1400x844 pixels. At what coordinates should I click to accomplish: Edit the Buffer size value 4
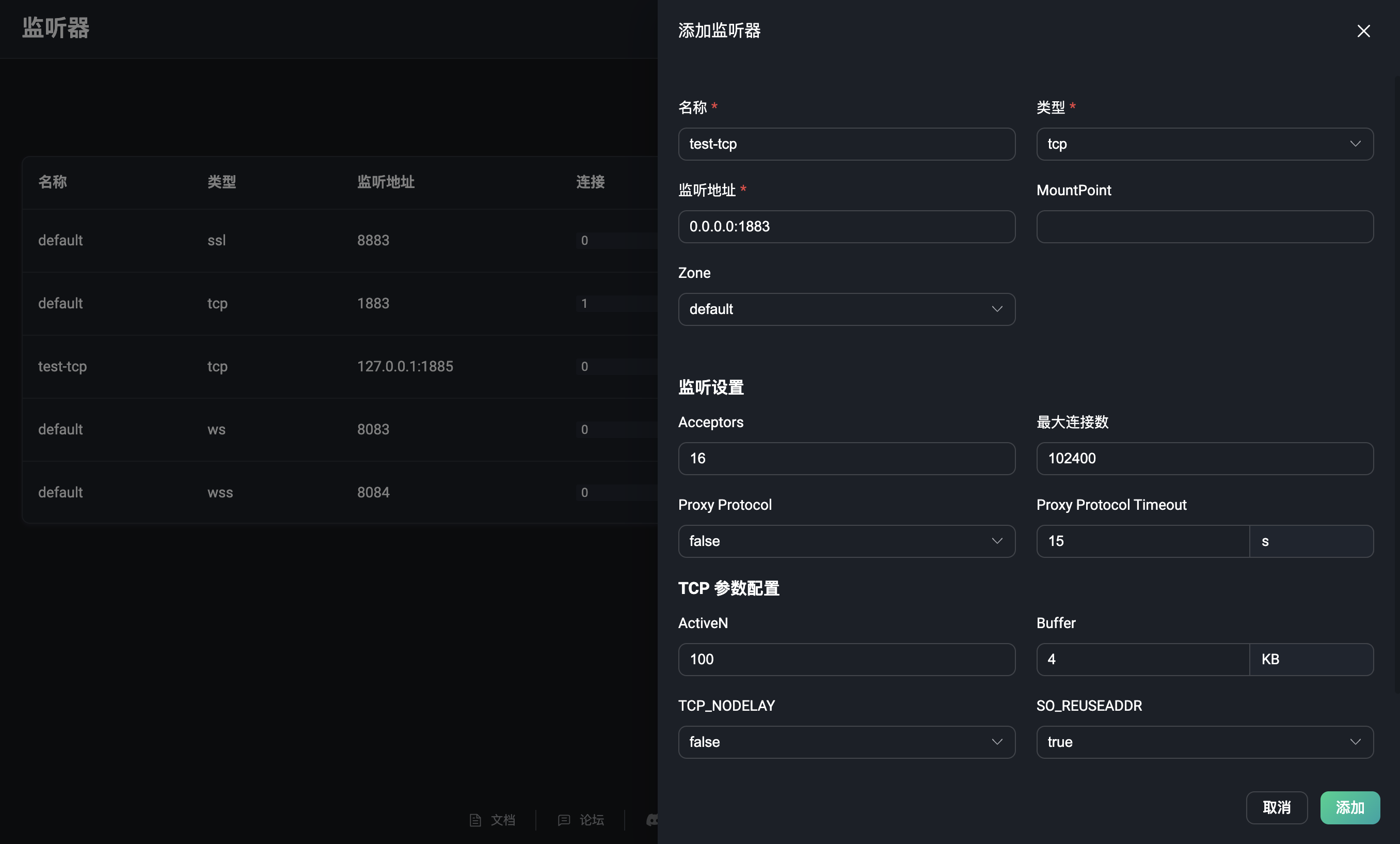coord(1142,659)
